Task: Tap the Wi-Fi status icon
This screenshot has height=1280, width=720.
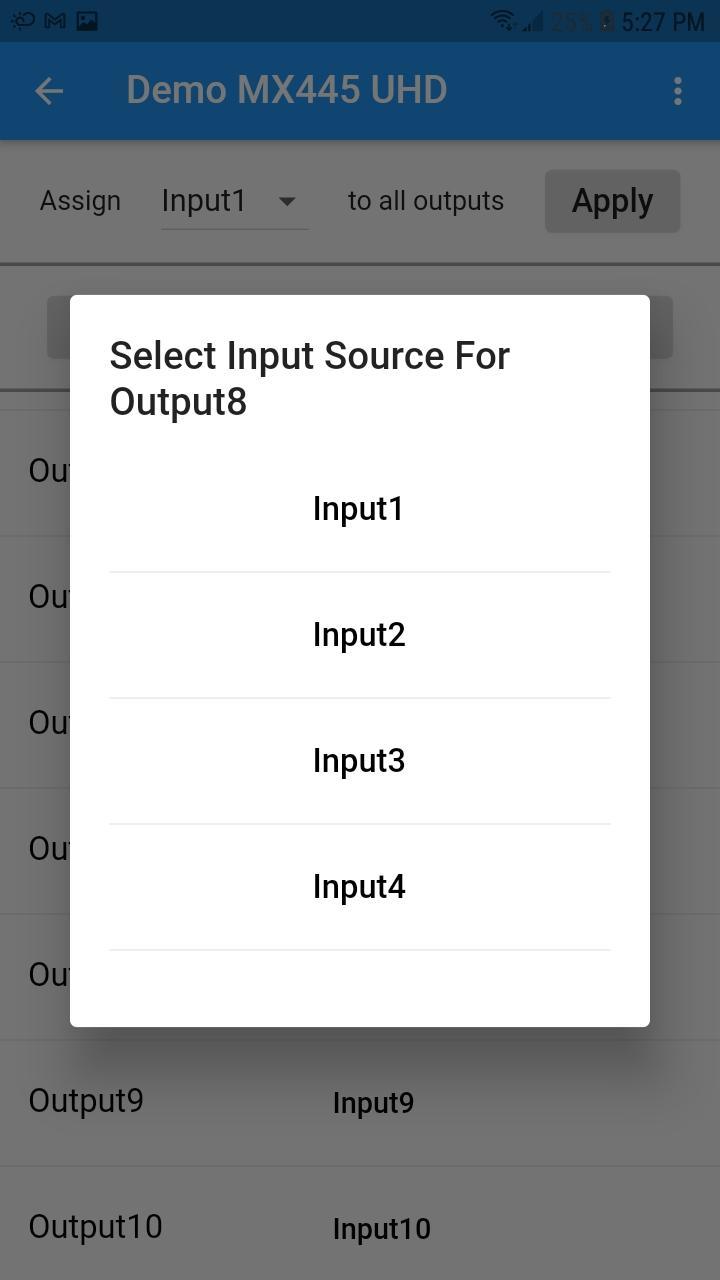Action: click(x=503, y=20)
